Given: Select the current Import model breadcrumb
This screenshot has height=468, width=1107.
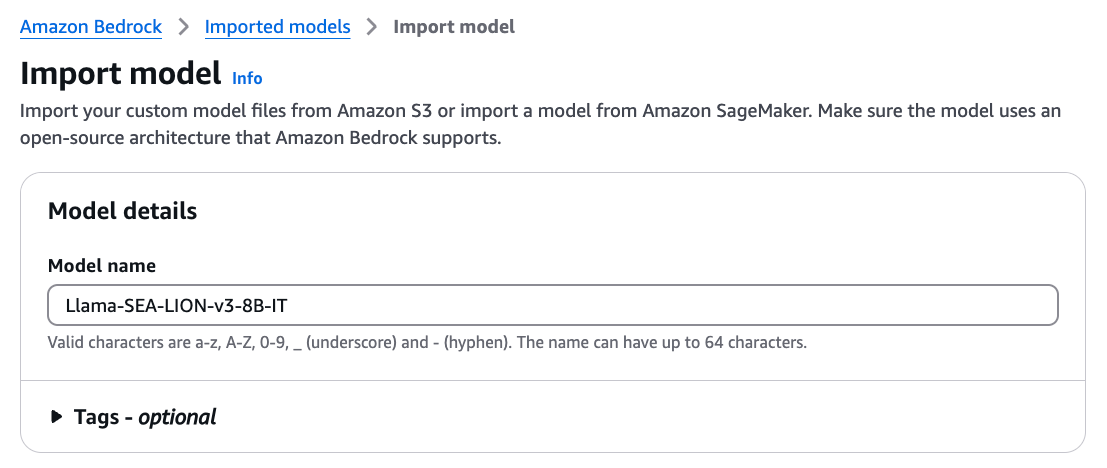Looking at the screenshot, I should click(454, 27).
